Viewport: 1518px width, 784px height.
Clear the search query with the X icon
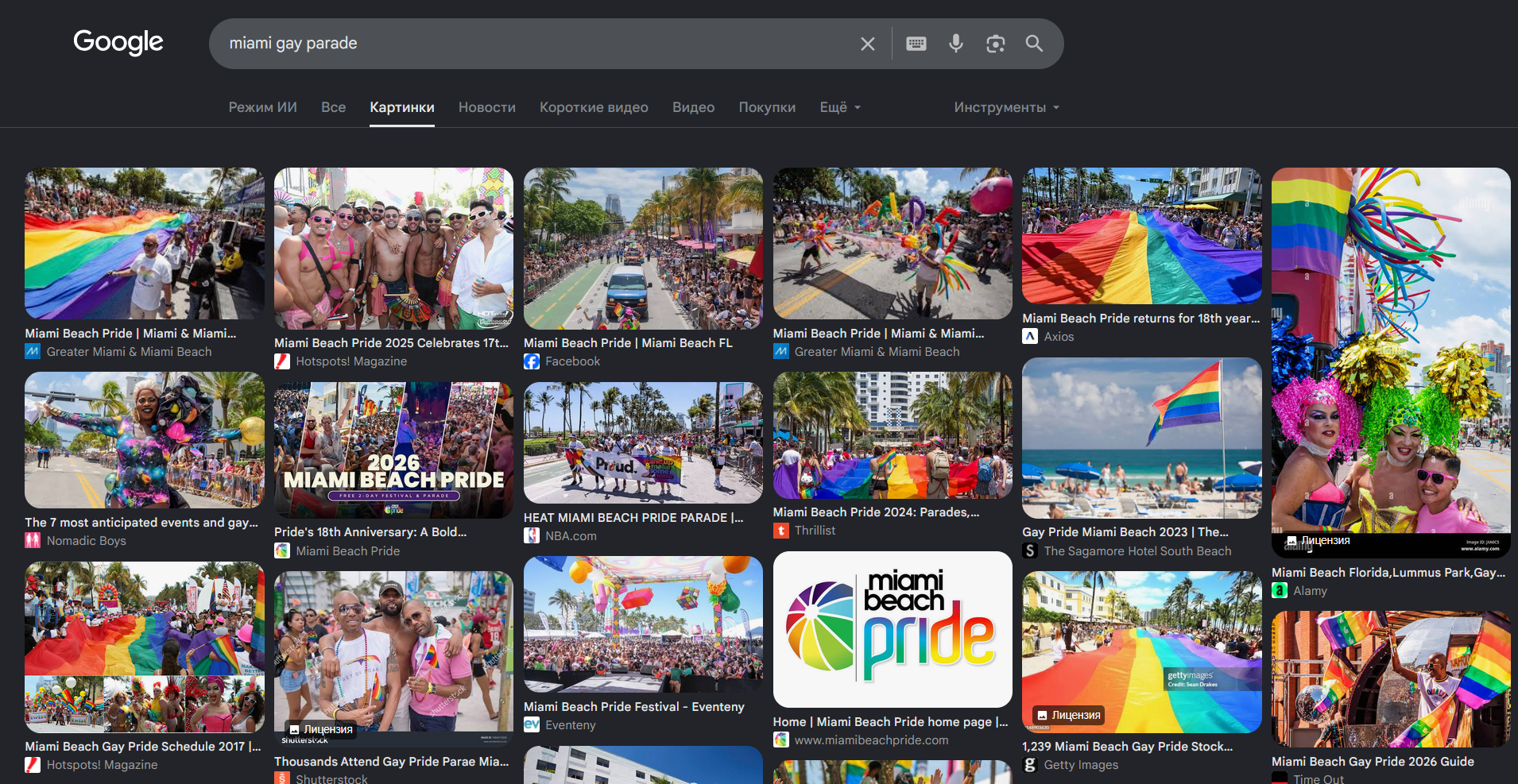(868, 44)
